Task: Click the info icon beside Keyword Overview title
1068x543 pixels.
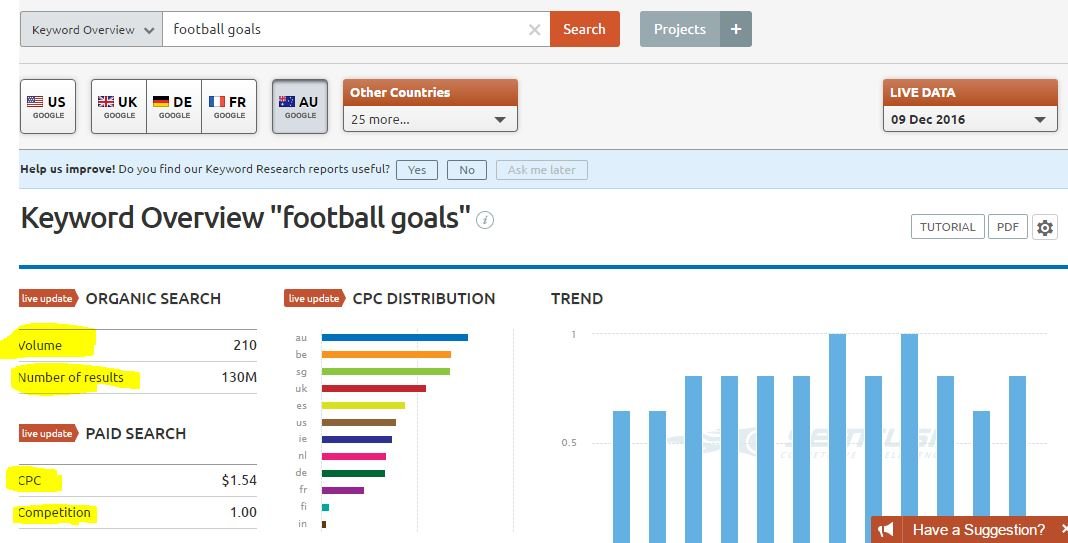Action: [x=485, y=220]
